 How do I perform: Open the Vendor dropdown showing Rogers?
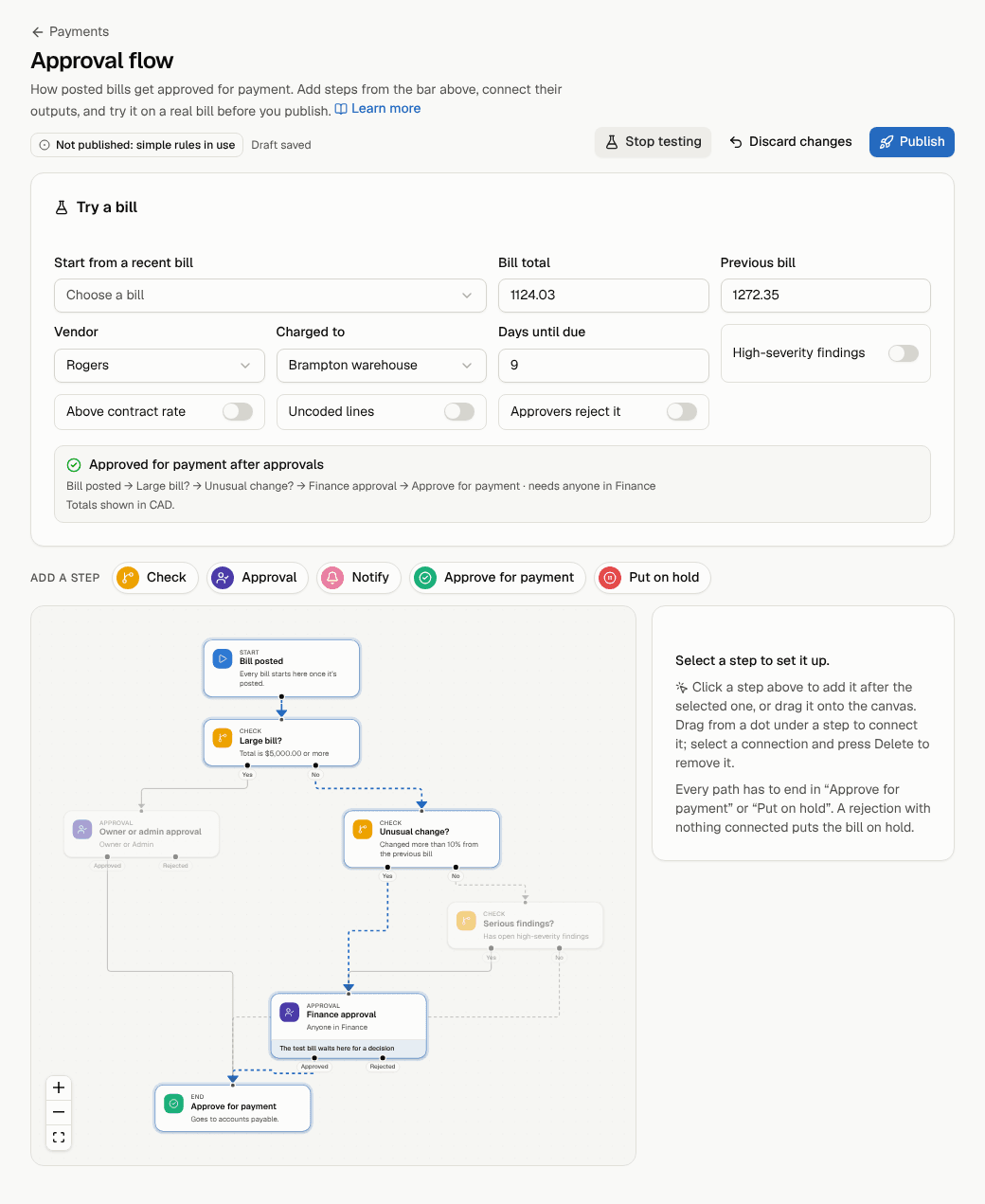pyautogui.click(x=159, y=366)
